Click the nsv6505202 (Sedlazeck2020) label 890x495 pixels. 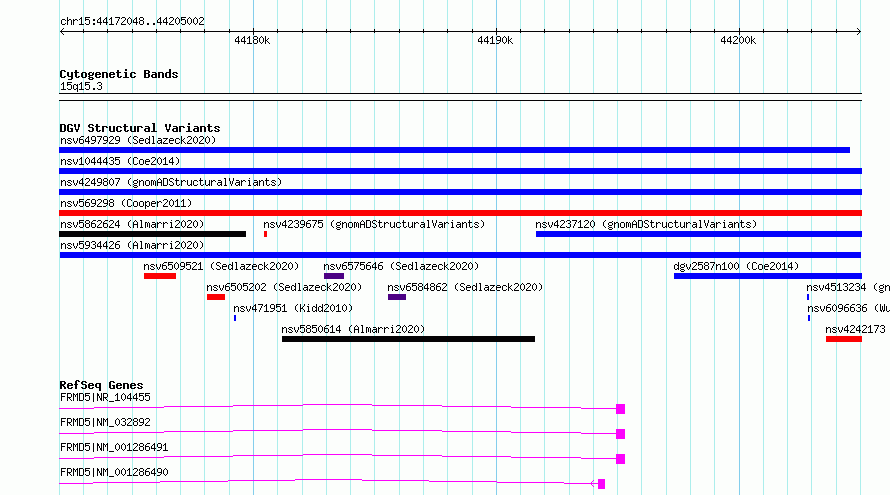[x=284, y=287]
